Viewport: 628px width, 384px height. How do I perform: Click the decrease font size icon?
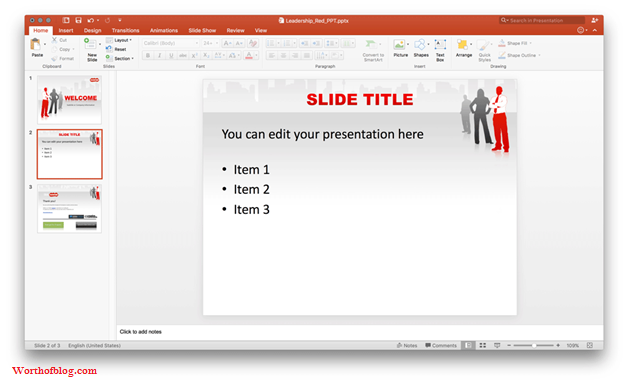pos(239,43)
